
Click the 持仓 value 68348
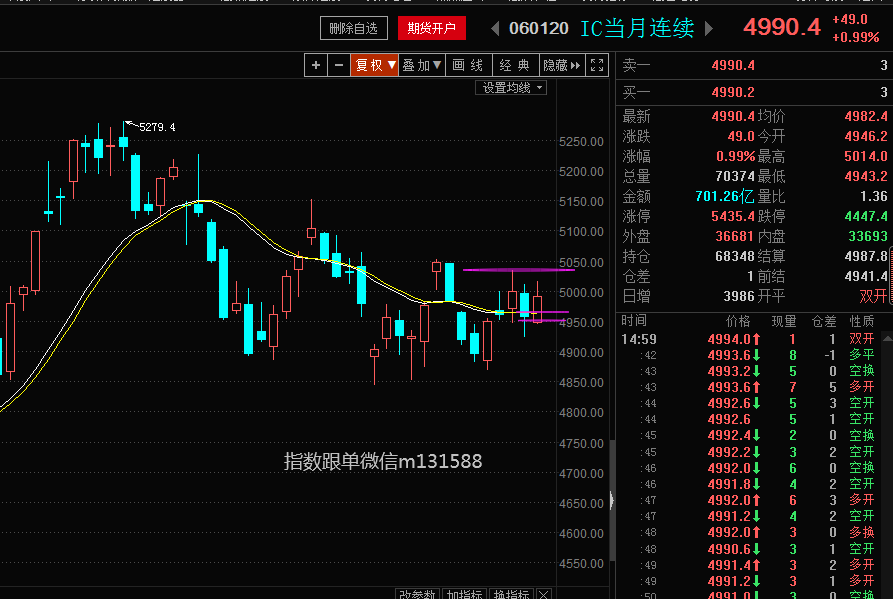(735, 256)
